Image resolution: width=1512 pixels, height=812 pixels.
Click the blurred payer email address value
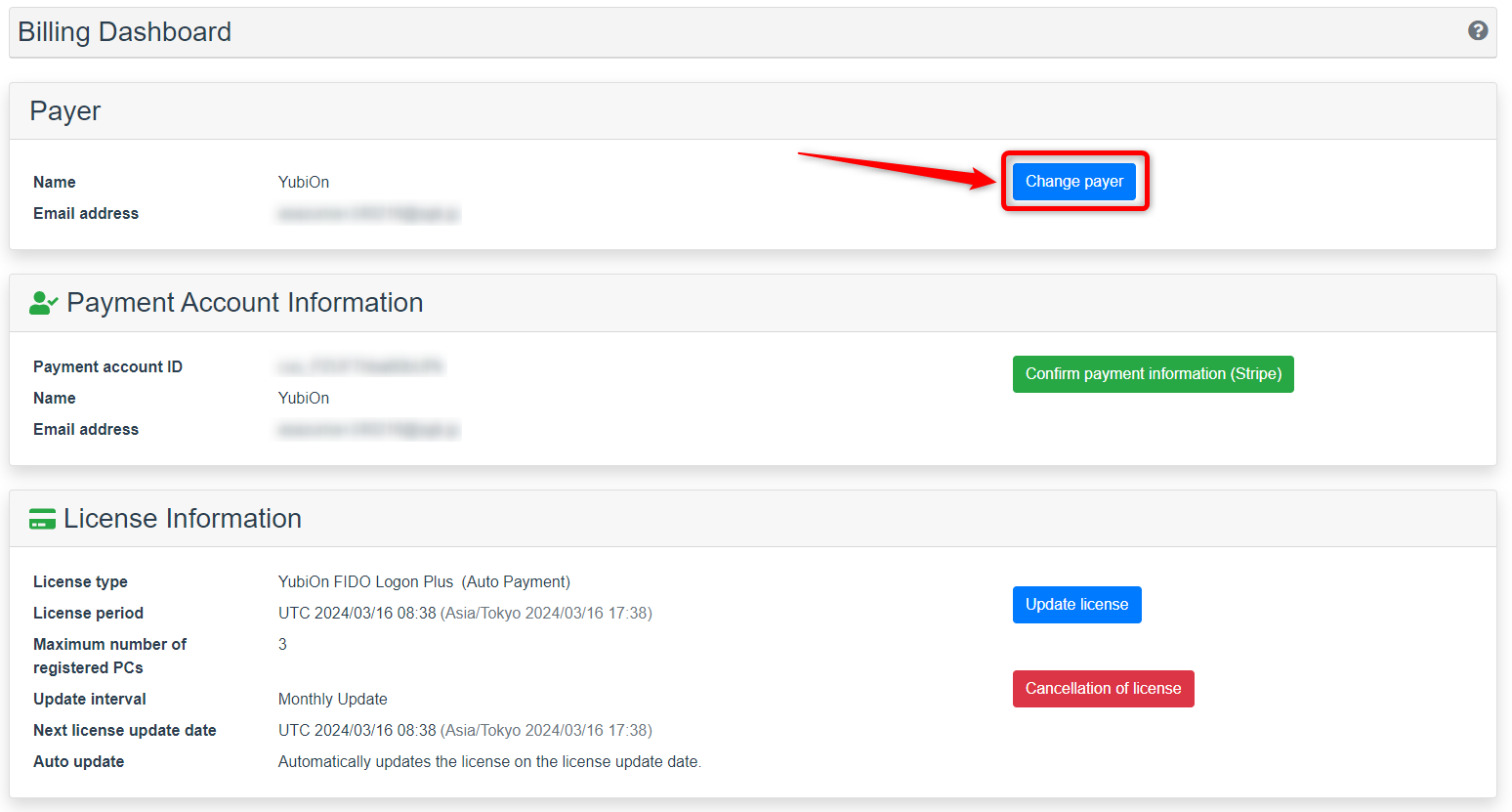368,214
